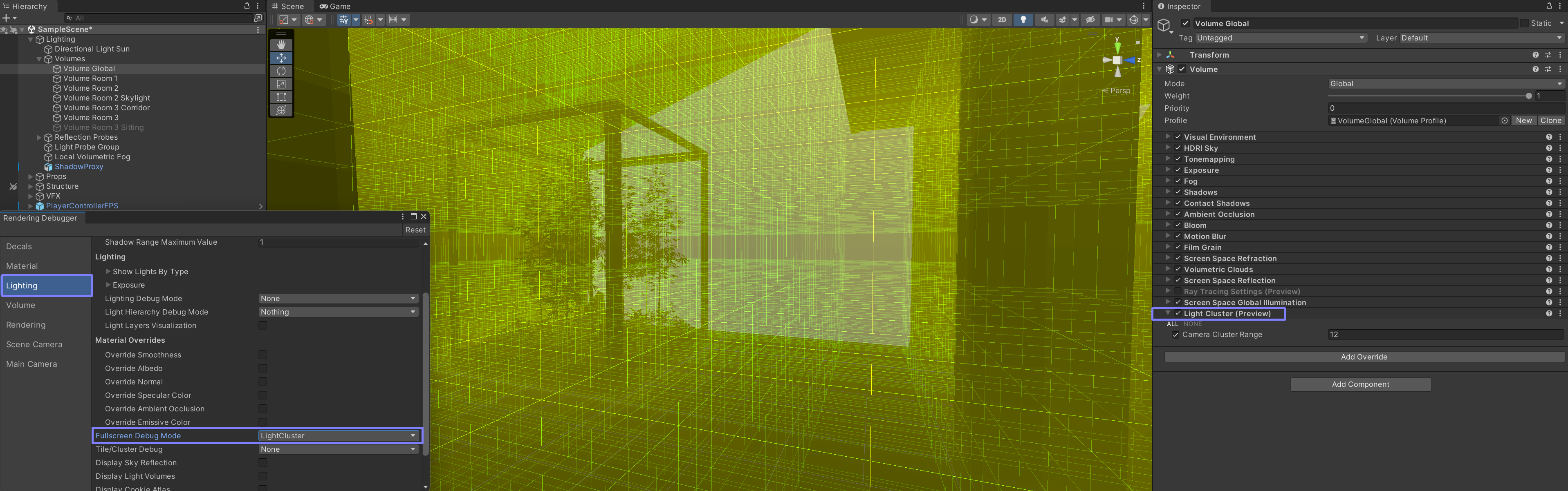The width and height of the screenshot is (1568, 491).
Task: Disable the Bloom override checkbox
Action: click(1178, 225)
